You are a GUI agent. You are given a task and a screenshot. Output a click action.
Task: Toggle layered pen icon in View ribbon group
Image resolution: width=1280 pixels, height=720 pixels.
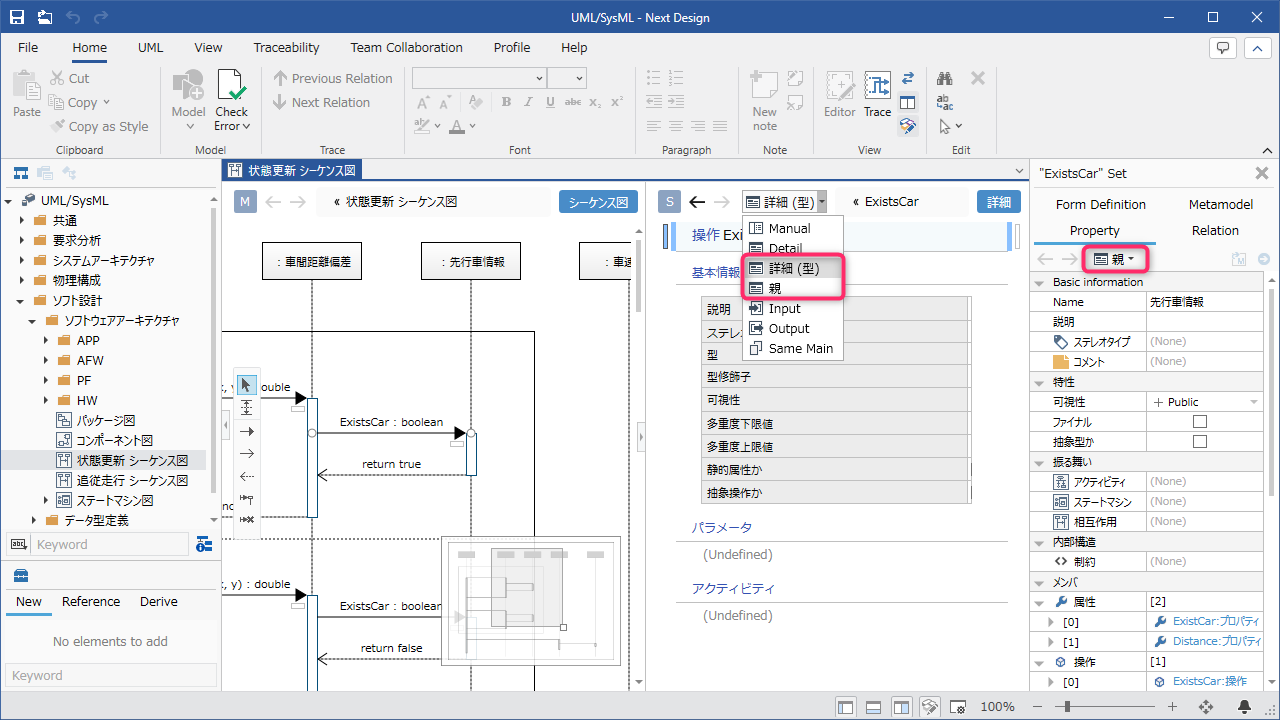click(908, 126)
